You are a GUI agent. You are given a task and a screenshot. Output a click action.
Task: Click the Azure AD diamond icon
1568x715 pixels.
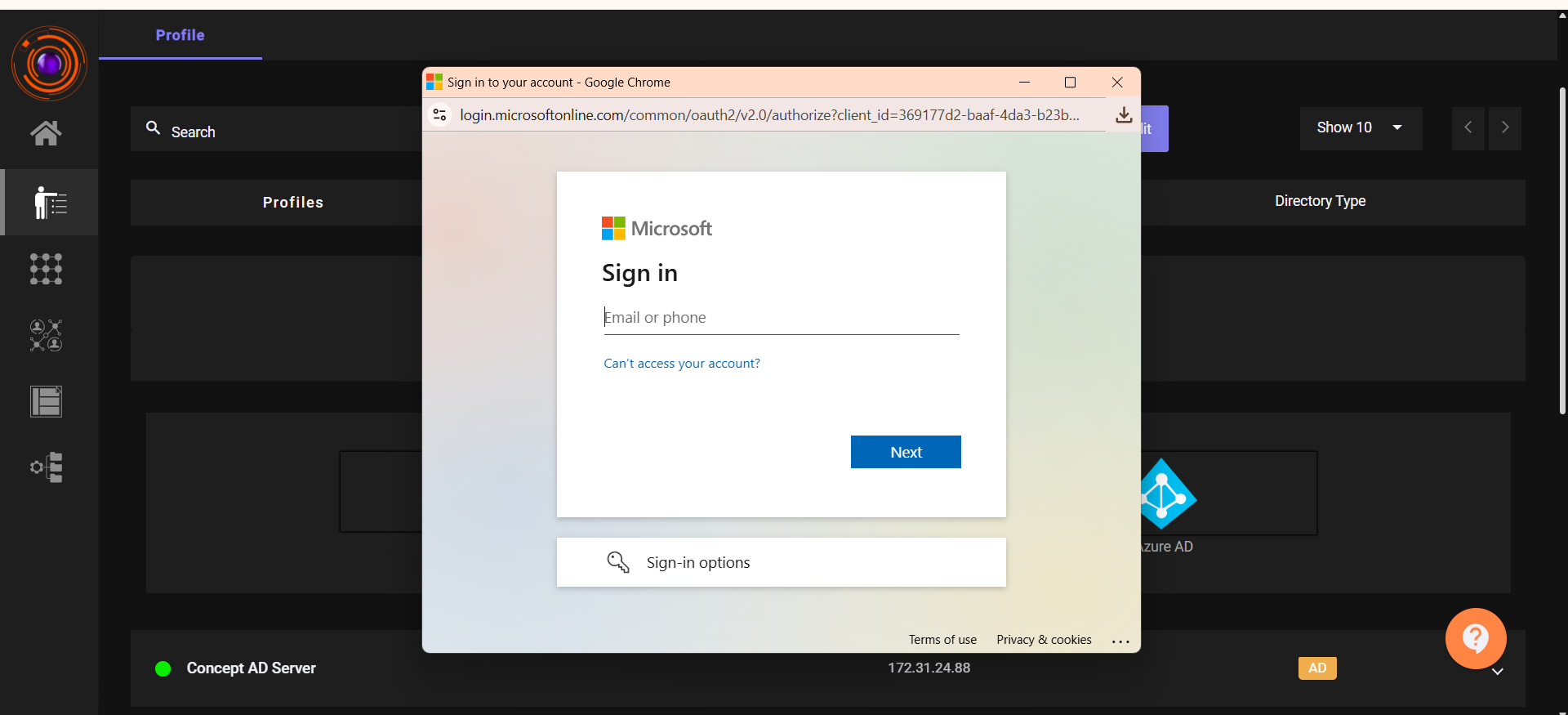coord(1168,494)
